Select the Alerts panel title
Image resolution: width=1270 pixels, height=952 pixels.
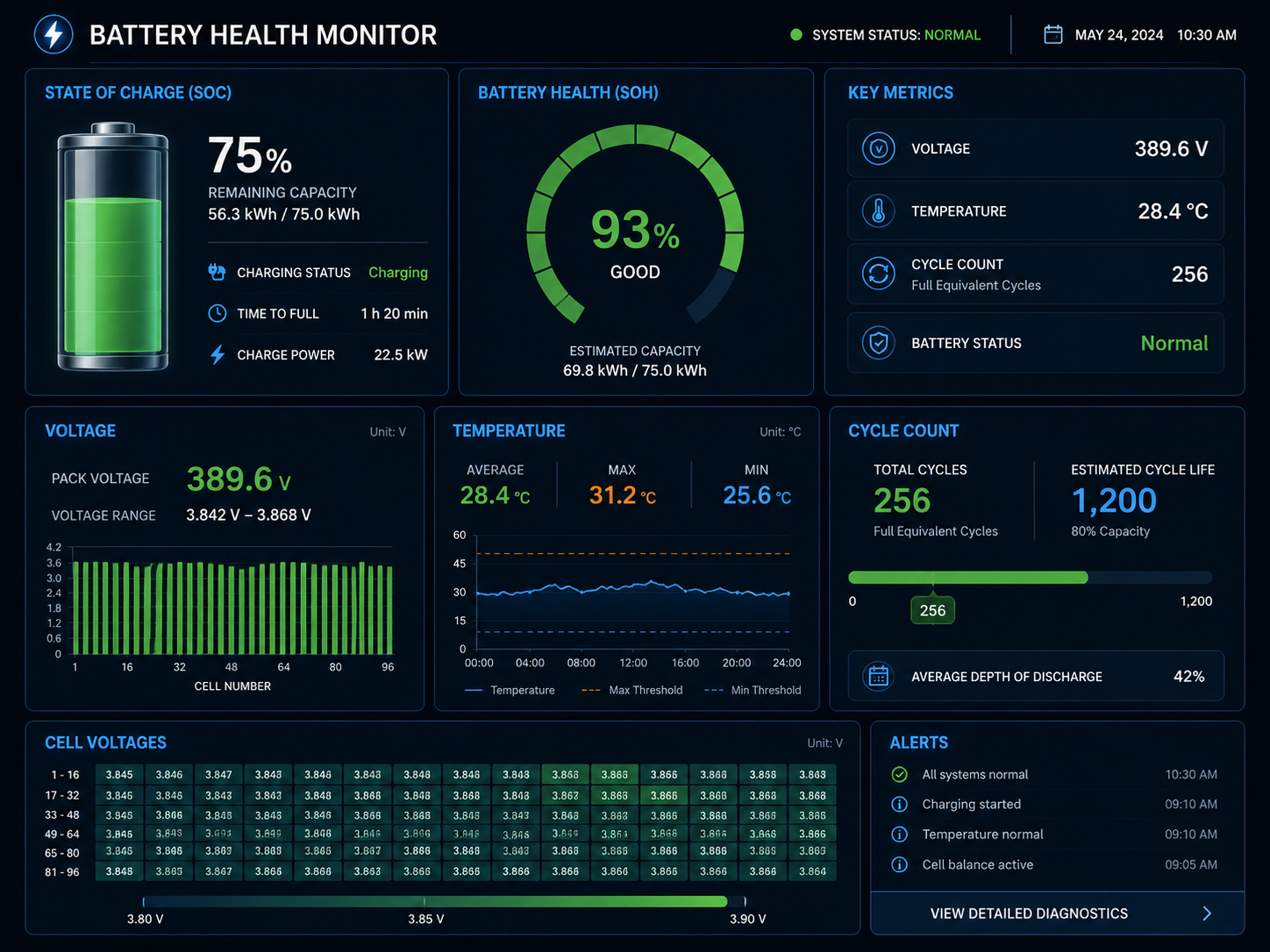point(919,742)
